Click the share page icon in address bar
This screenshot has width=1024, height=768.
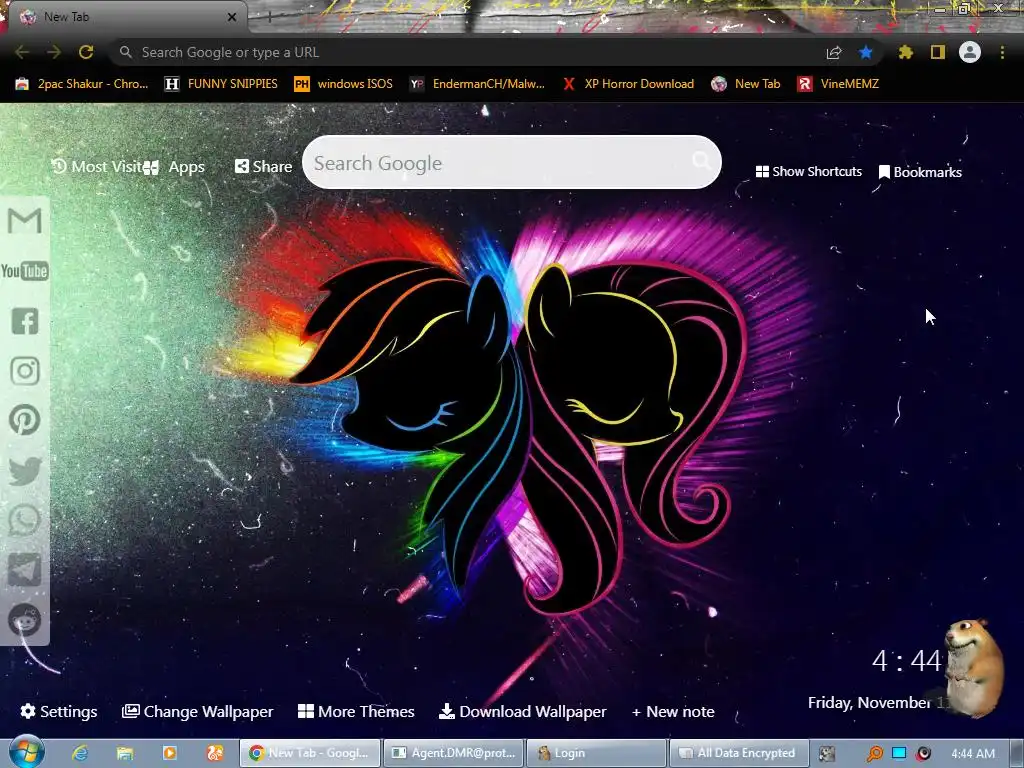click(x=834, y=52)
